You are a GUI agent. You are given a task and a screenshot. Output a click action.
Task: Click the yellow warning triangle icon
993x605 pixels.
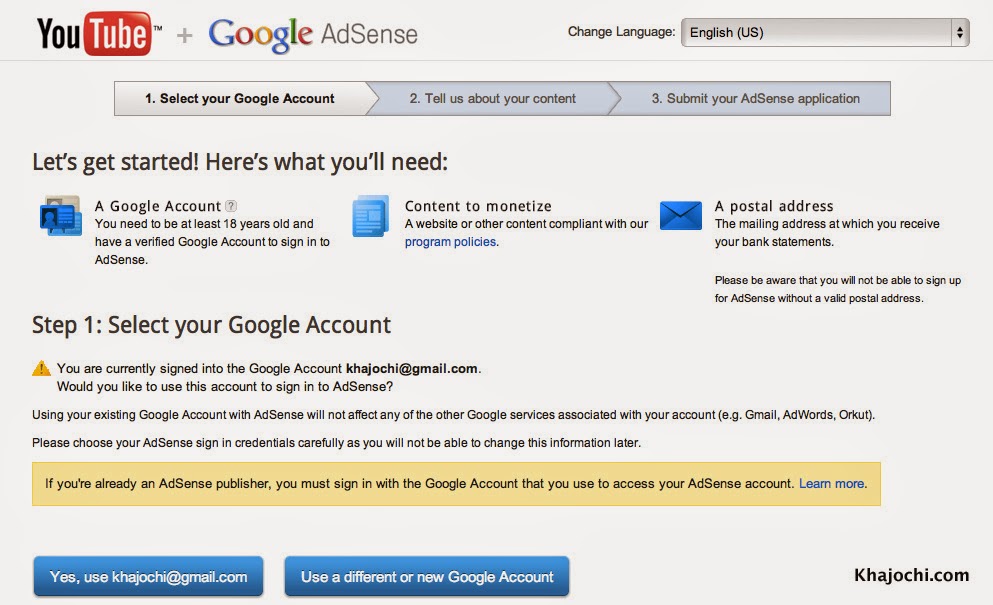[x=42, y=368]
